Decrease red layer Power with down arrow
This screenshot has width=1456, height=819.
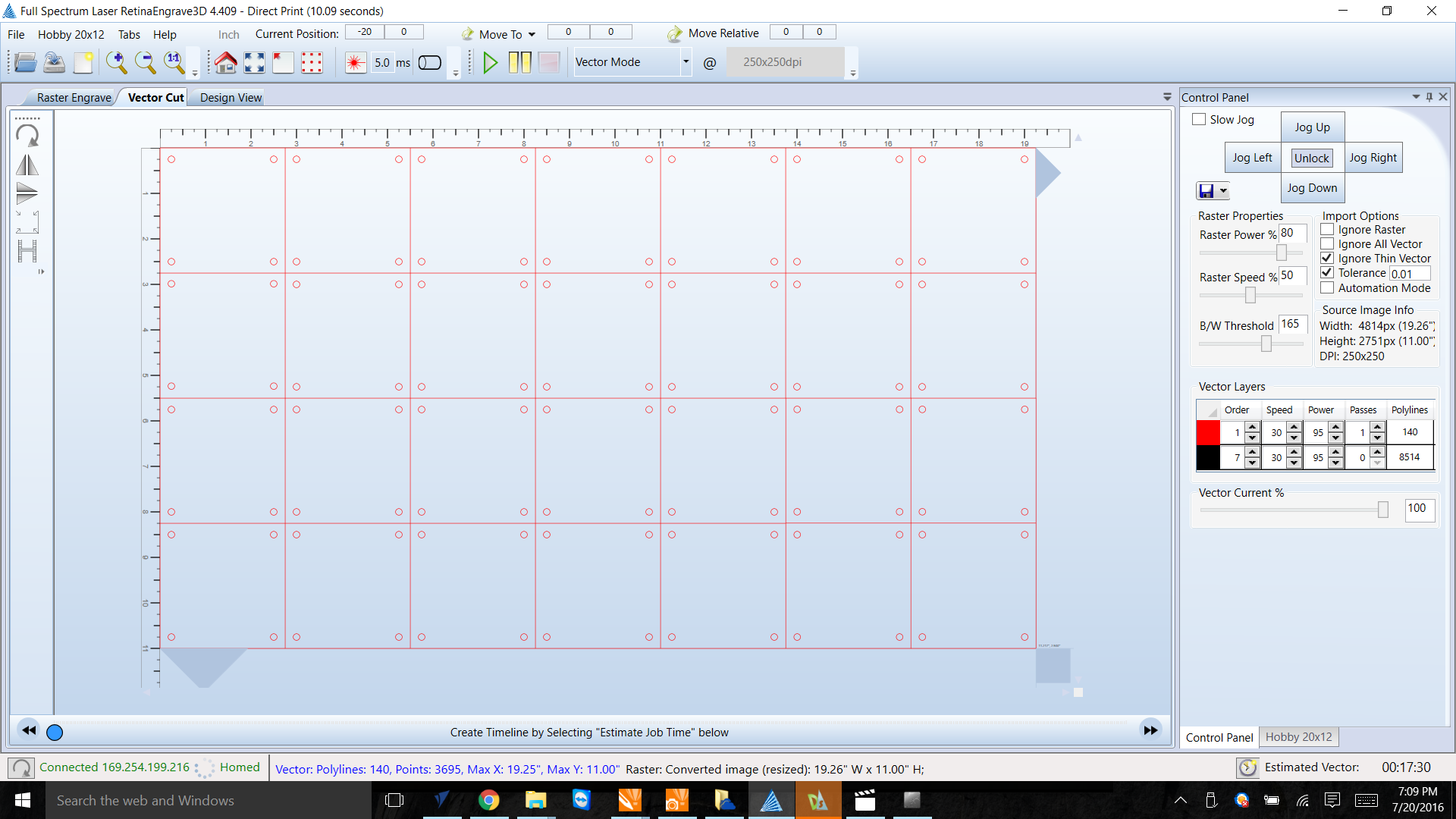1336,438
